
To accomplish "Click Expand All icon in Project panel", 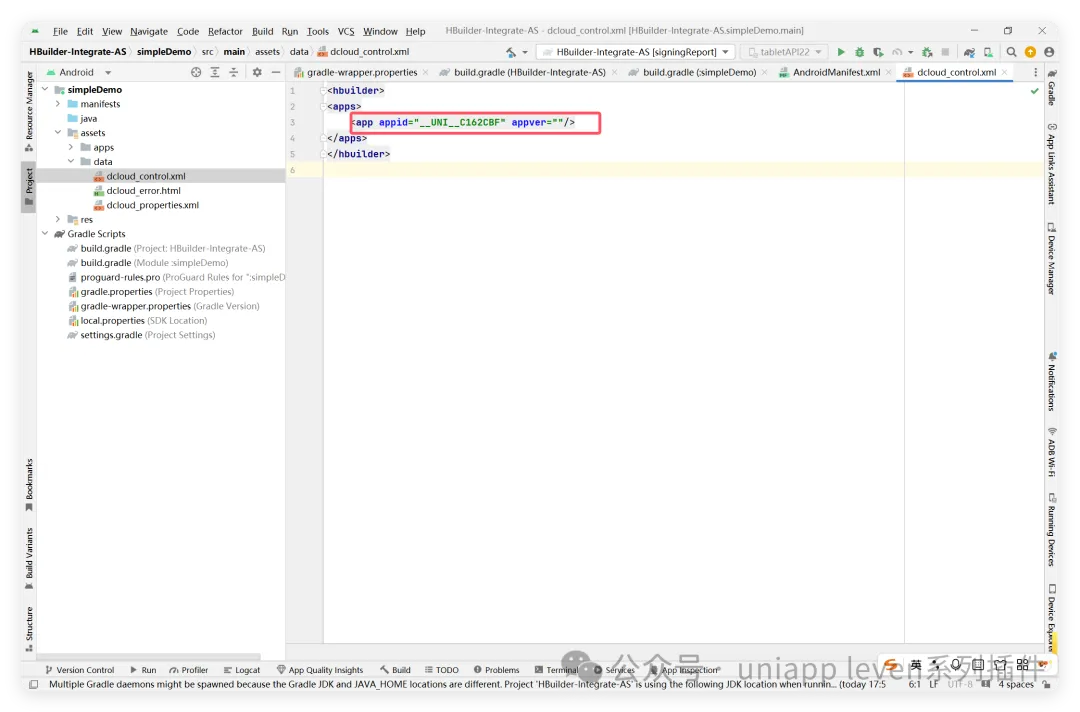I will pos(215,72).
